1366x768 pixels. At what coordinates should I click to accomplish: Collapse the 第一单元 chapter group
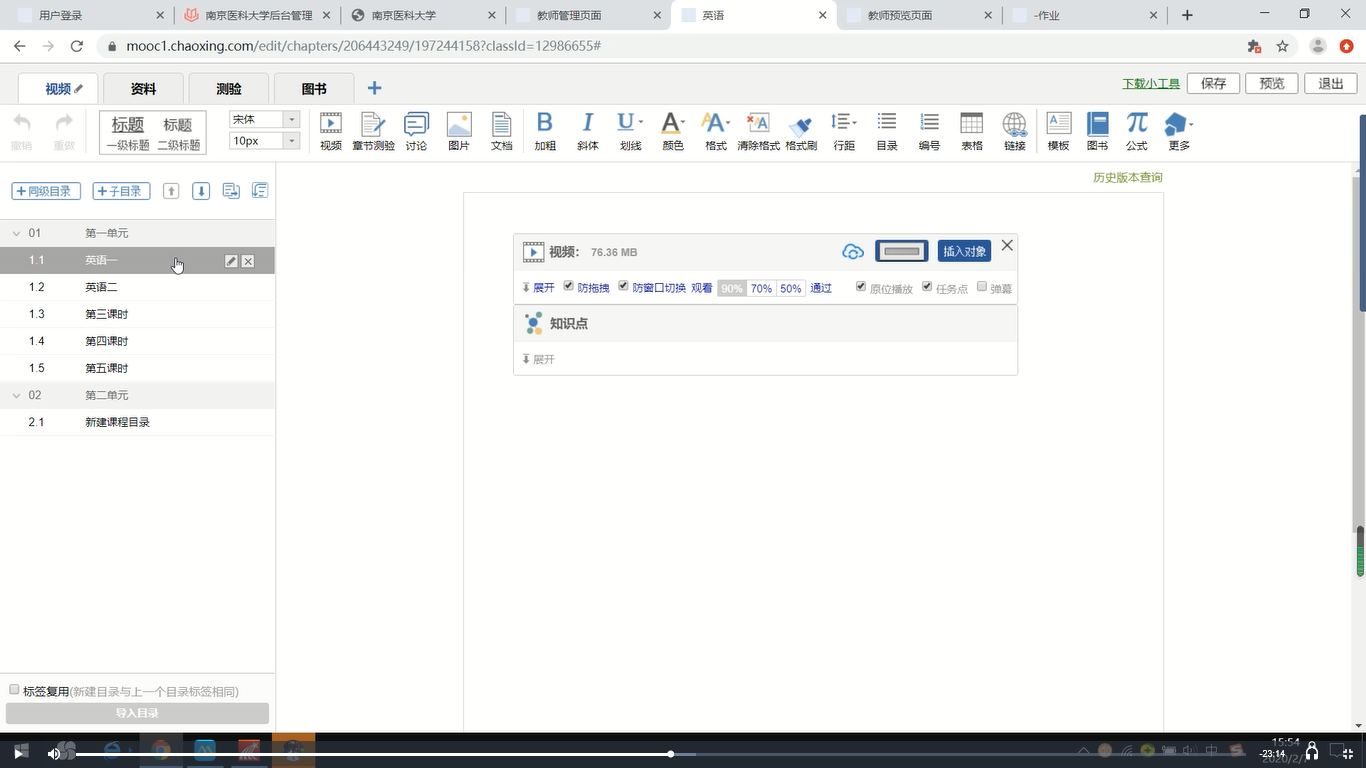click(x=16, y=233)
